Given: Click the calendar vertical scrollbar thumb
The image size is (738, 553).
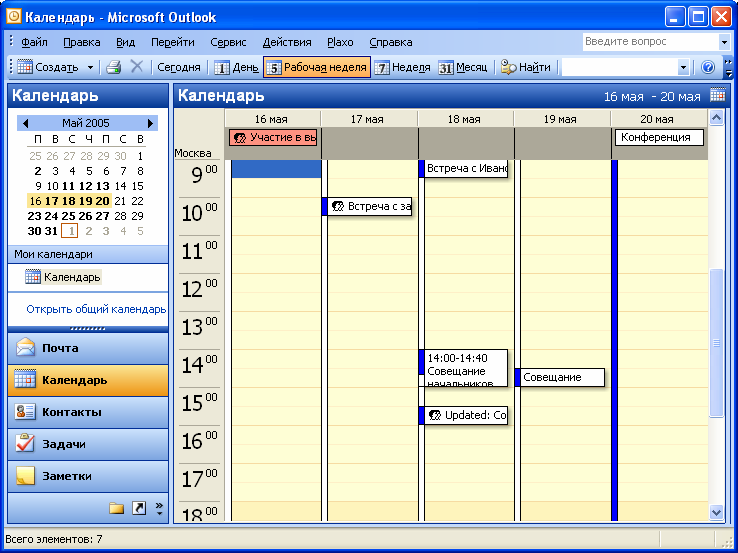Looking at the screenshot, I should (x=716, y=343).
